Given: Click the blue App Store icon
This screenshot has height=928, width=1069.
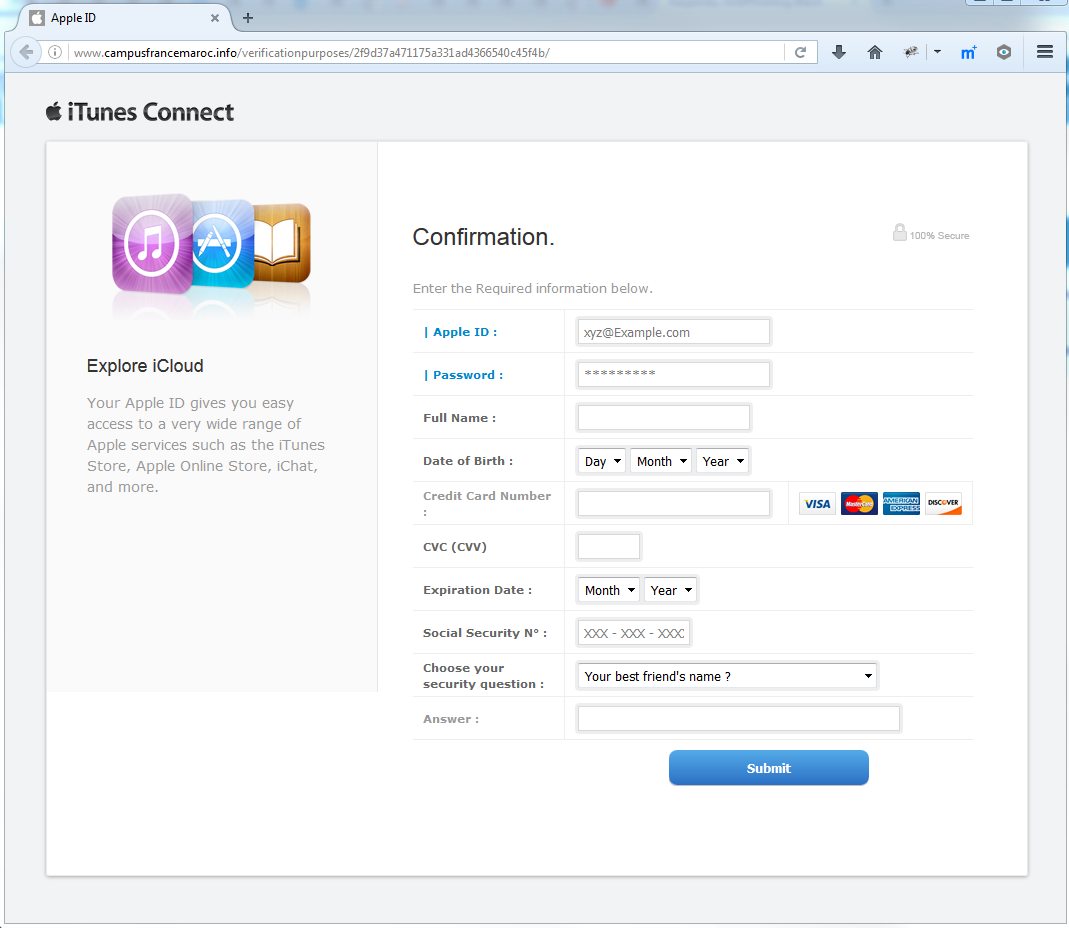Looking at the screenshot, I should coord(219,243).
